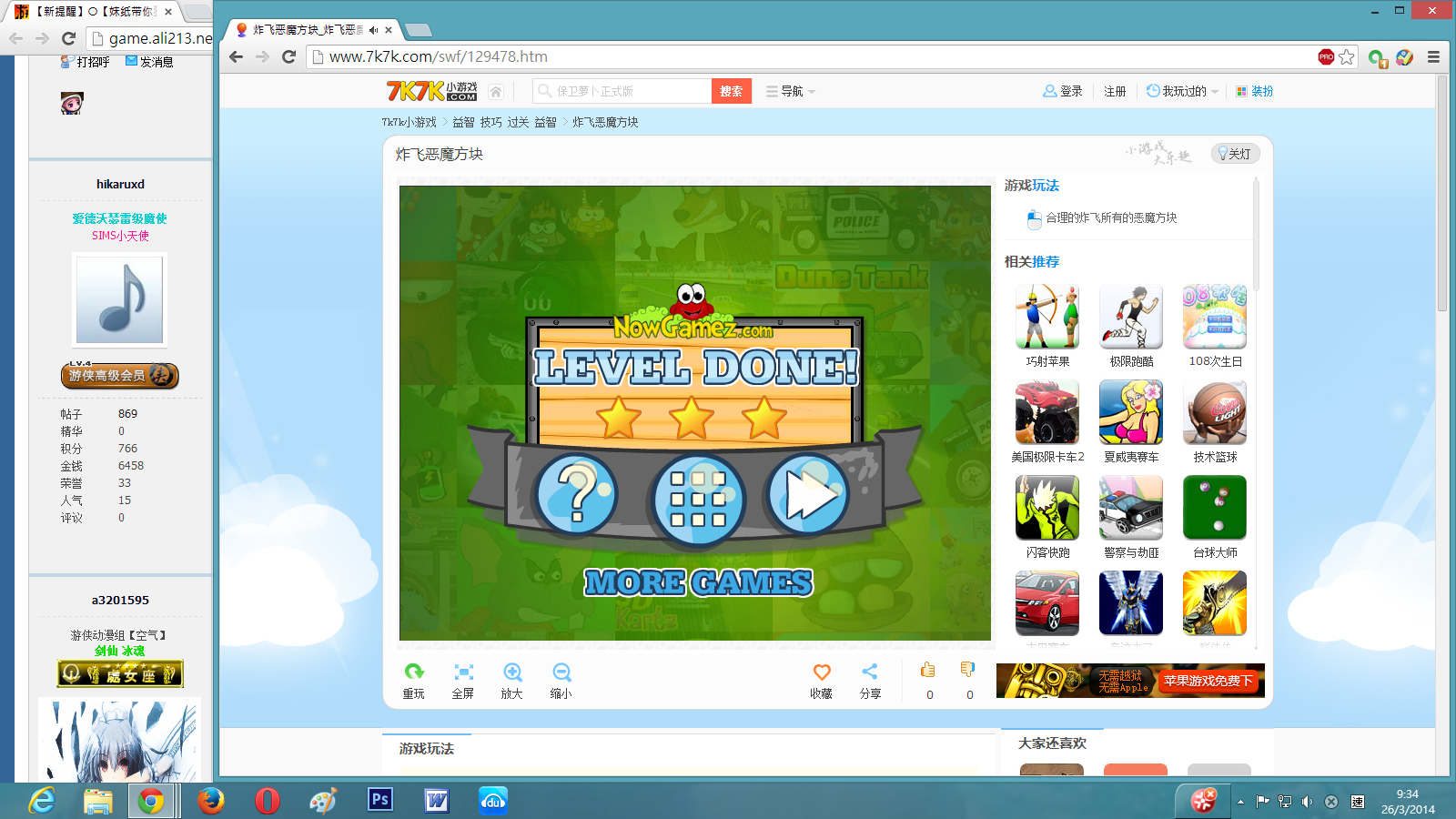Click the hikaruxd username in background window
This screenshot has height=819, width=1456.
click(120, 184)
